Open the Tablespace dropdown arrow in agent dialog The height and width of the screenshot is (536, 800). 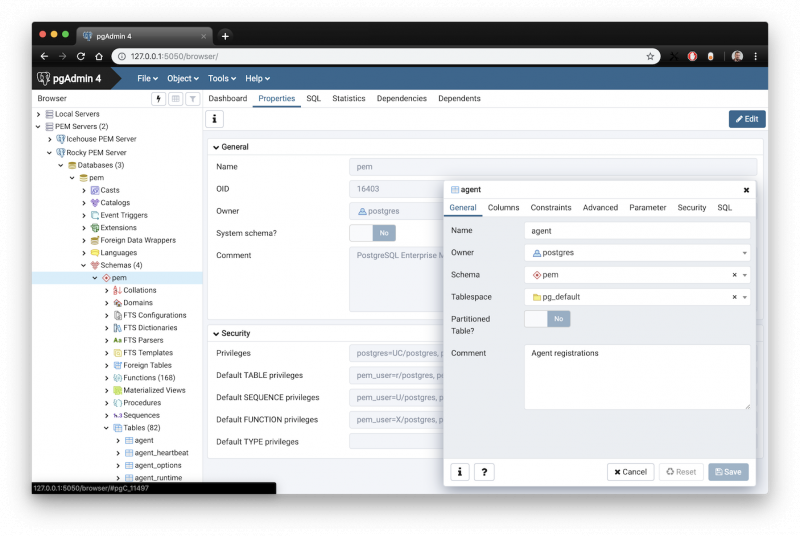745,297
